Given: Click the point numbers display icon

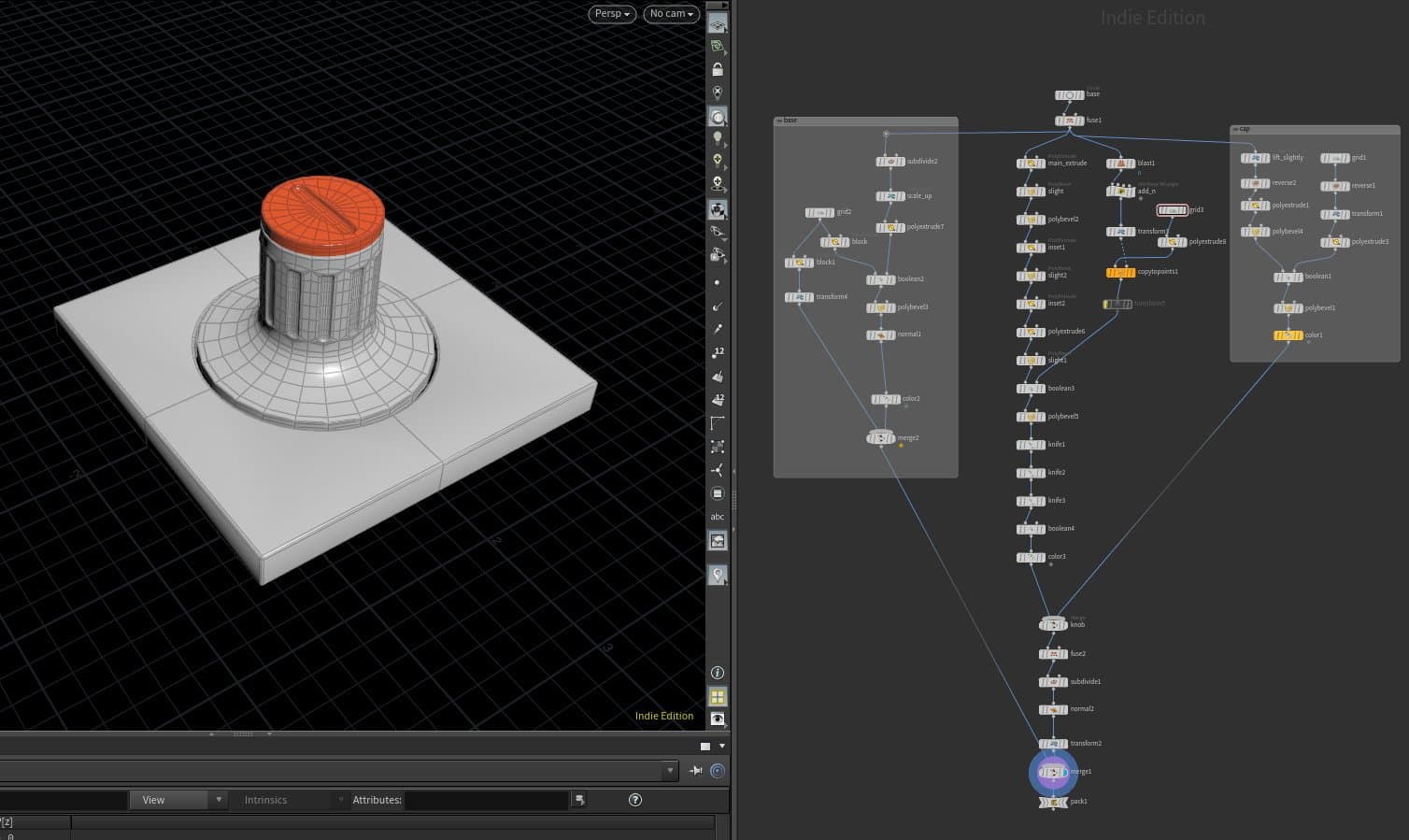Looking at the screenshot, I should (x=718, y=352).
